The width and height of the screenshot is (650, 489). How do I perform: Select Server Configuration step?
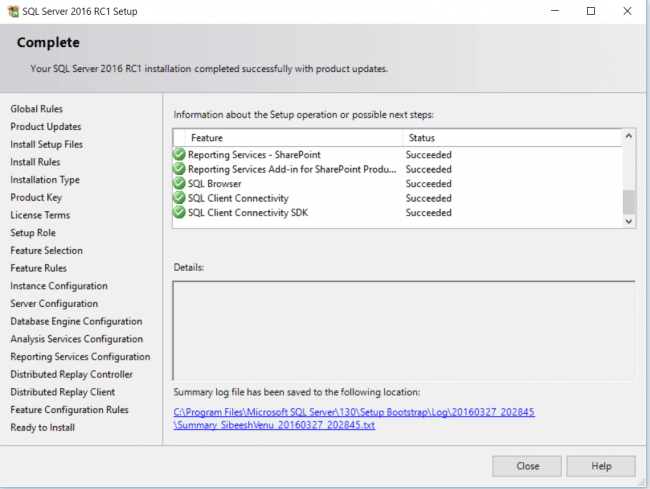point(54,304)
